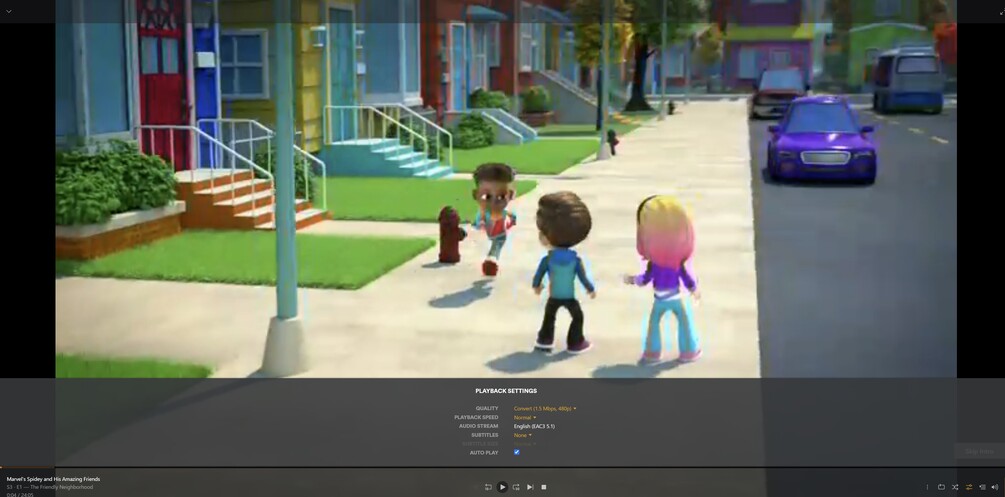Open the dimmed Subtitle Size dropdown
The width and height of the screenshot is (1005, 497).
pyautogui.click(x=525, y=444)
